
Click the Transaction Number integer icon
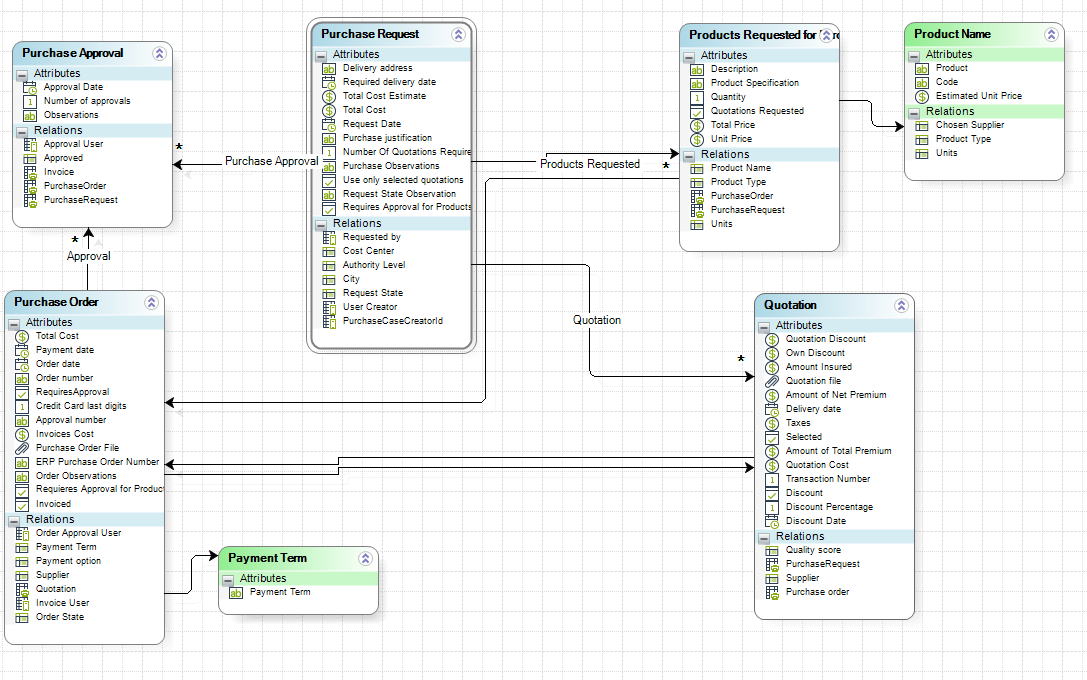click(772, 480)
